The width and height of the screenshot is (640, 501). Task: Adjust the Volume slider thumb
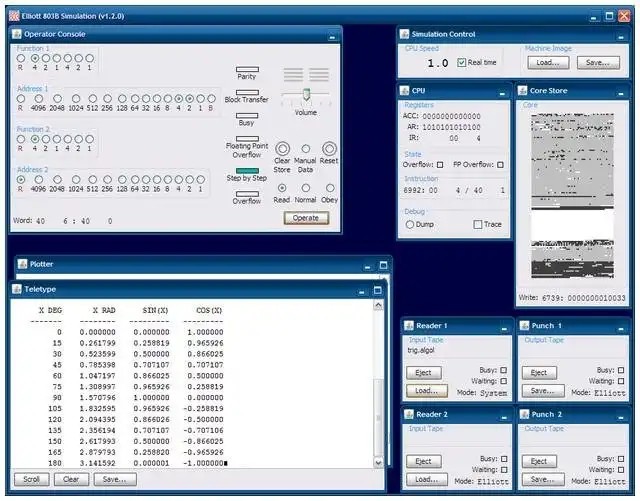pos(306,94)
